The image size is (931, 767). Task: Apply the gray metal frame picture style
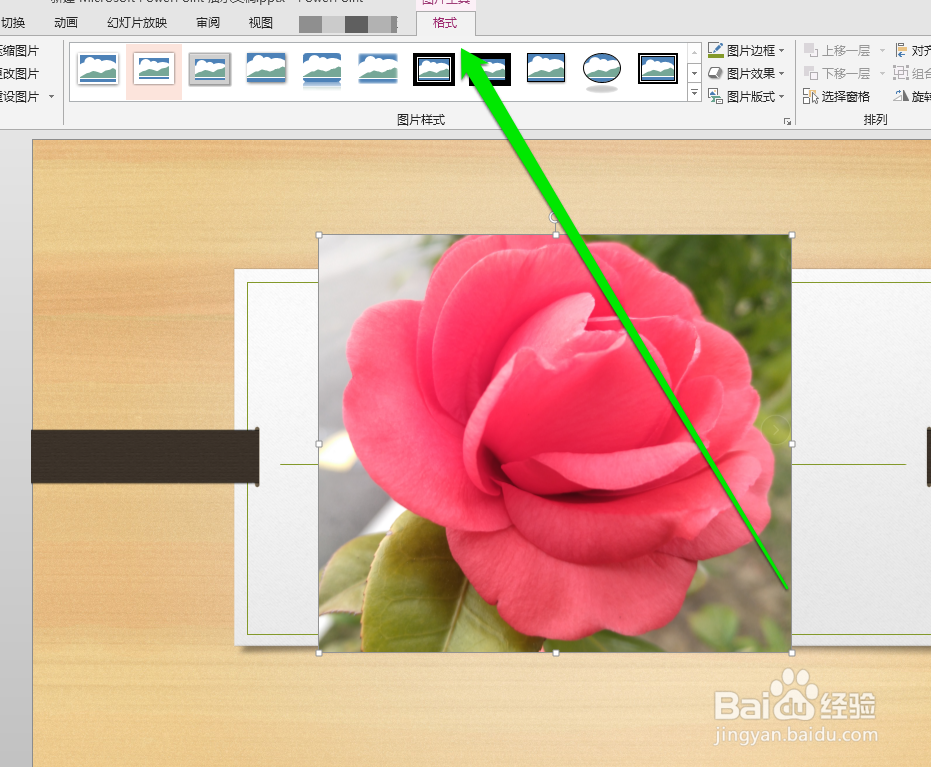tap(210, 68)
